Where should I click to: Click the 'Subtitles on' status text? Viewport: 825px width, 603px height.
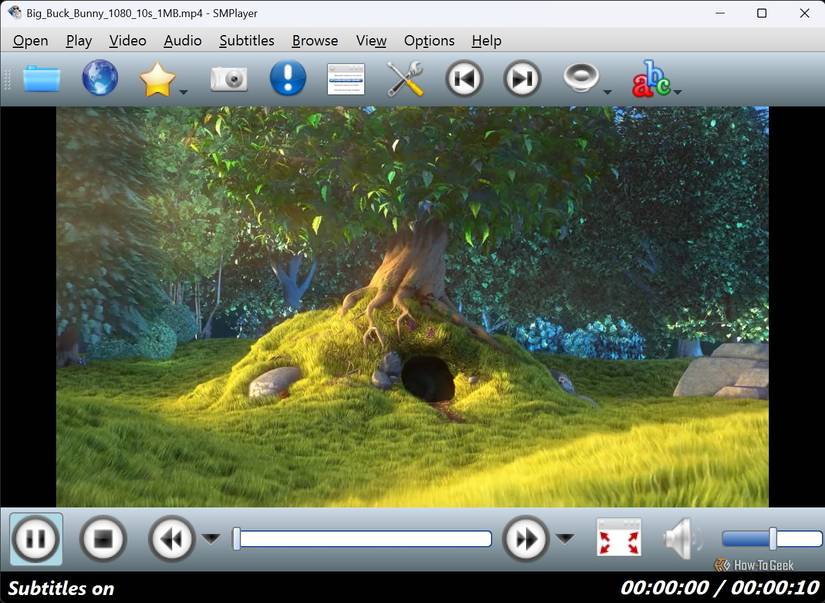[x=61, y=588]
